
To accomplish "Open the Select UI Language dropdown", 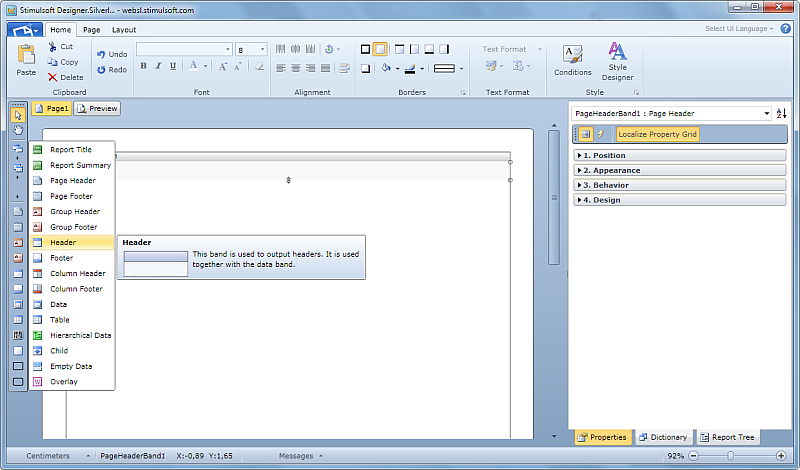I will coord(739,29).
